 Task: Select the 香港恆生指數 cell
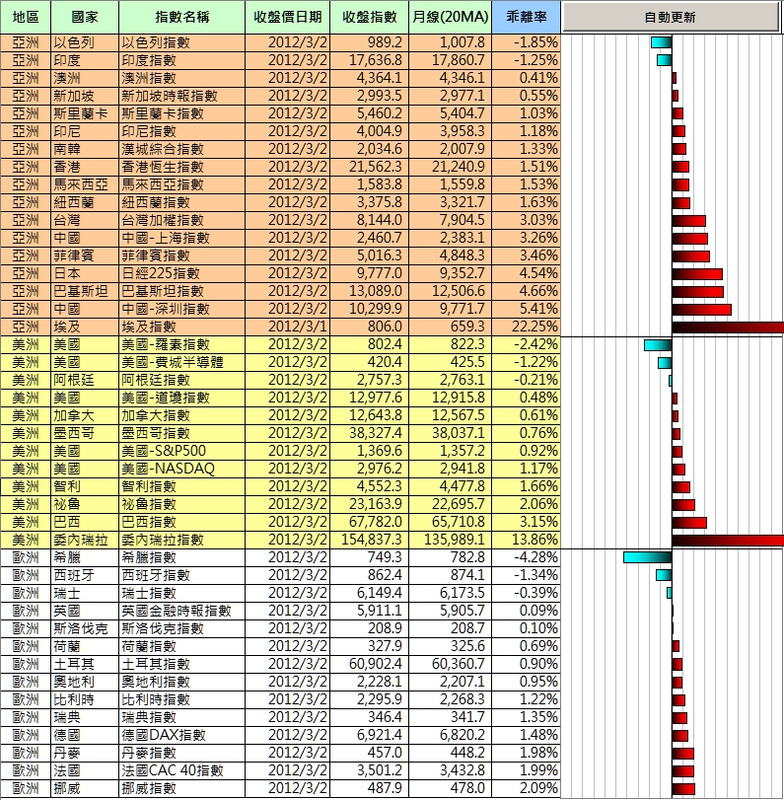[x=182, y=167]
